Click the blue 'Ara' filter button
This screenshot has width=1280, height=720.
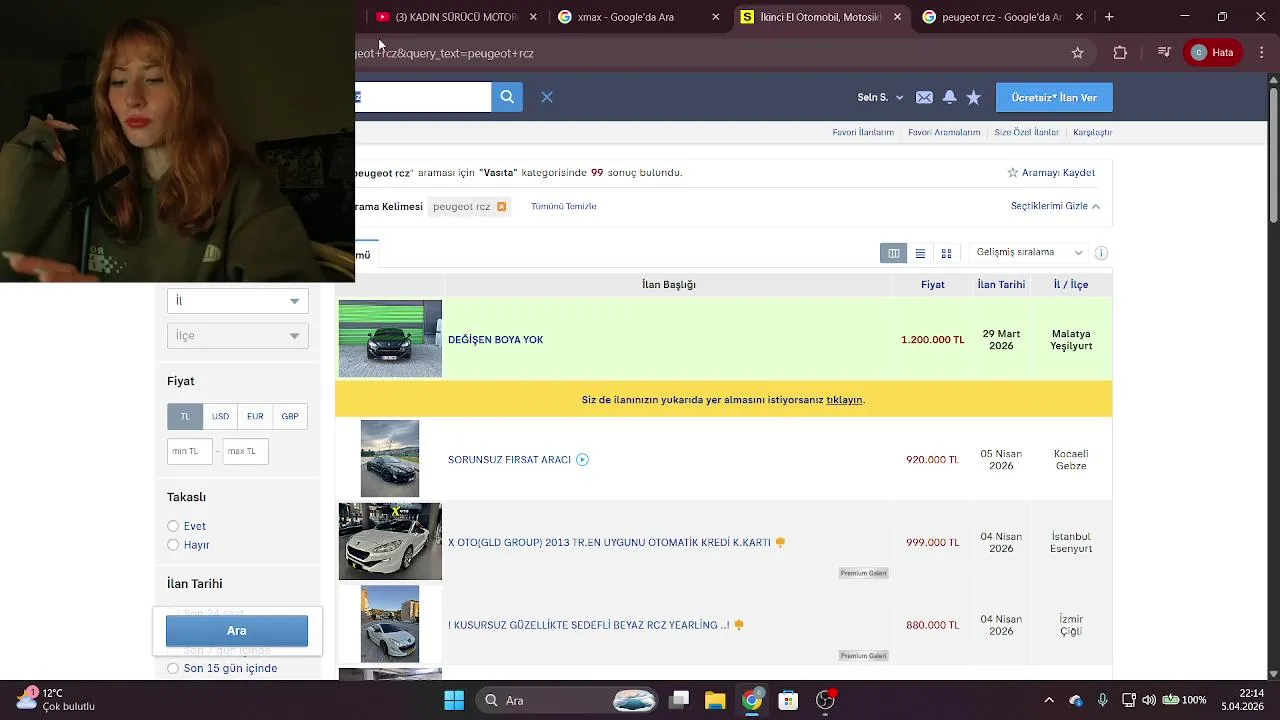(x=237, y=631)
